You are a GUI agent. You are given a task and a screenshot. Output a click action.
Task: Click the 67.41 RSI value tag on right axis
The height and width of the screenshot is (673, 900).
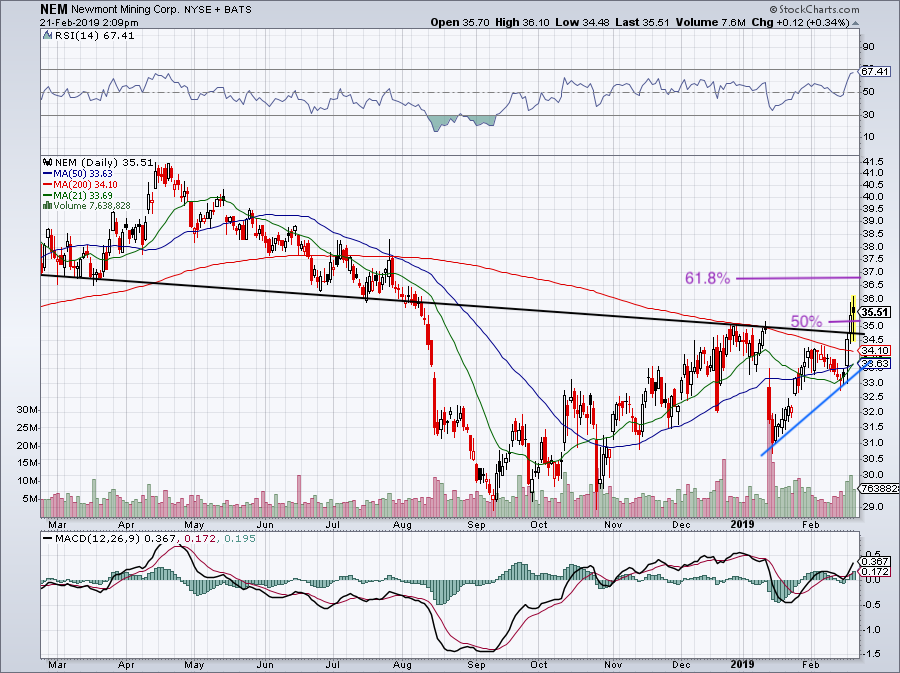875,72
